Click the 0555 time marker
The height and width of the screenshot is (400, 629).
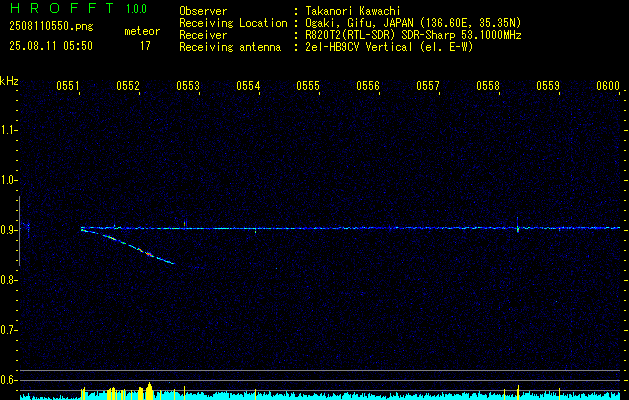[x=308, y=86]
